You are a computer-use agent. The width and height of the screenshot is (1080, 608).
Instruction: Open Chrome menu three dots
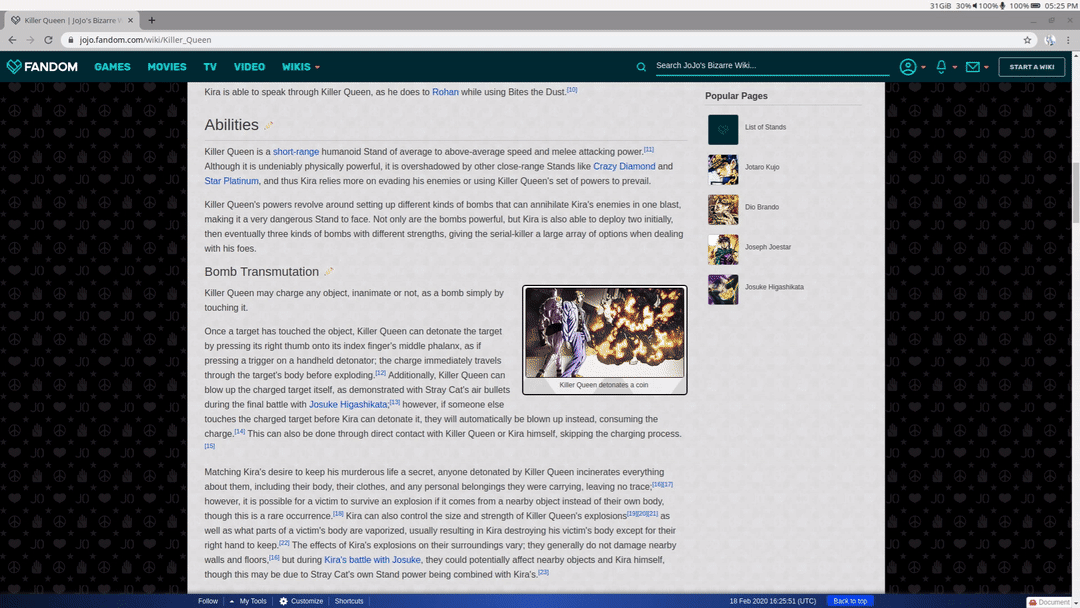tap(1068, 40)
